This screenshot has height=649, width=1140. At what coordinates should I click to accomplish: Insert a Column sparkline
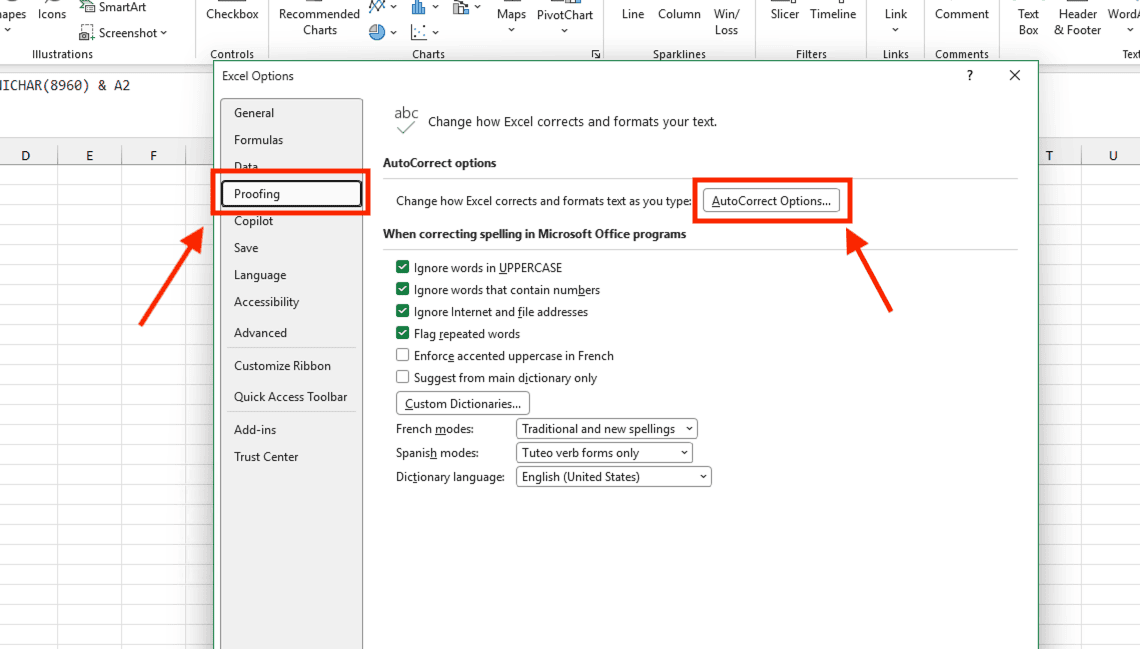(679, 12)
